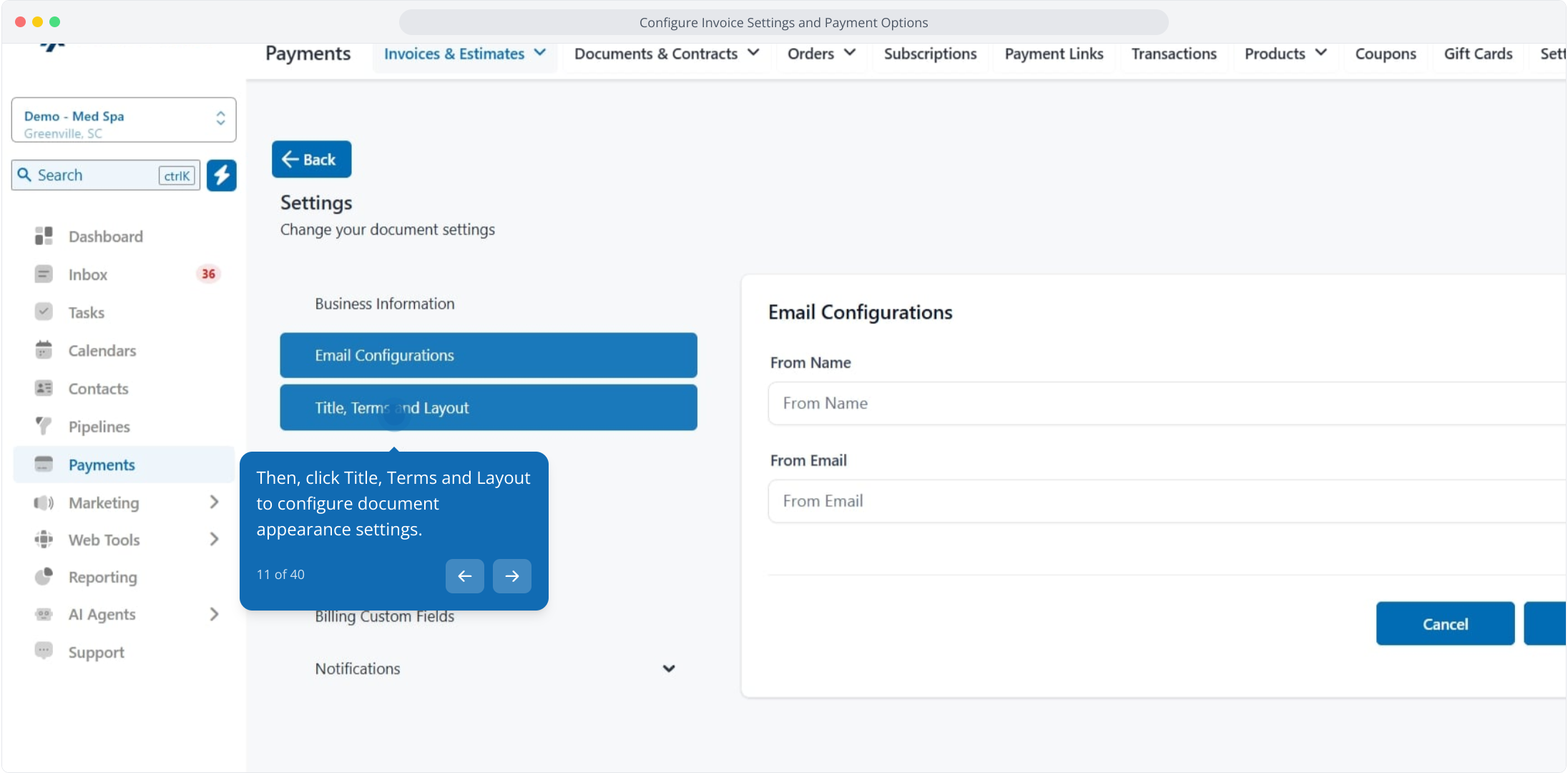
Task: Open Contacts in the sidebar
Action: pos(98,389)
